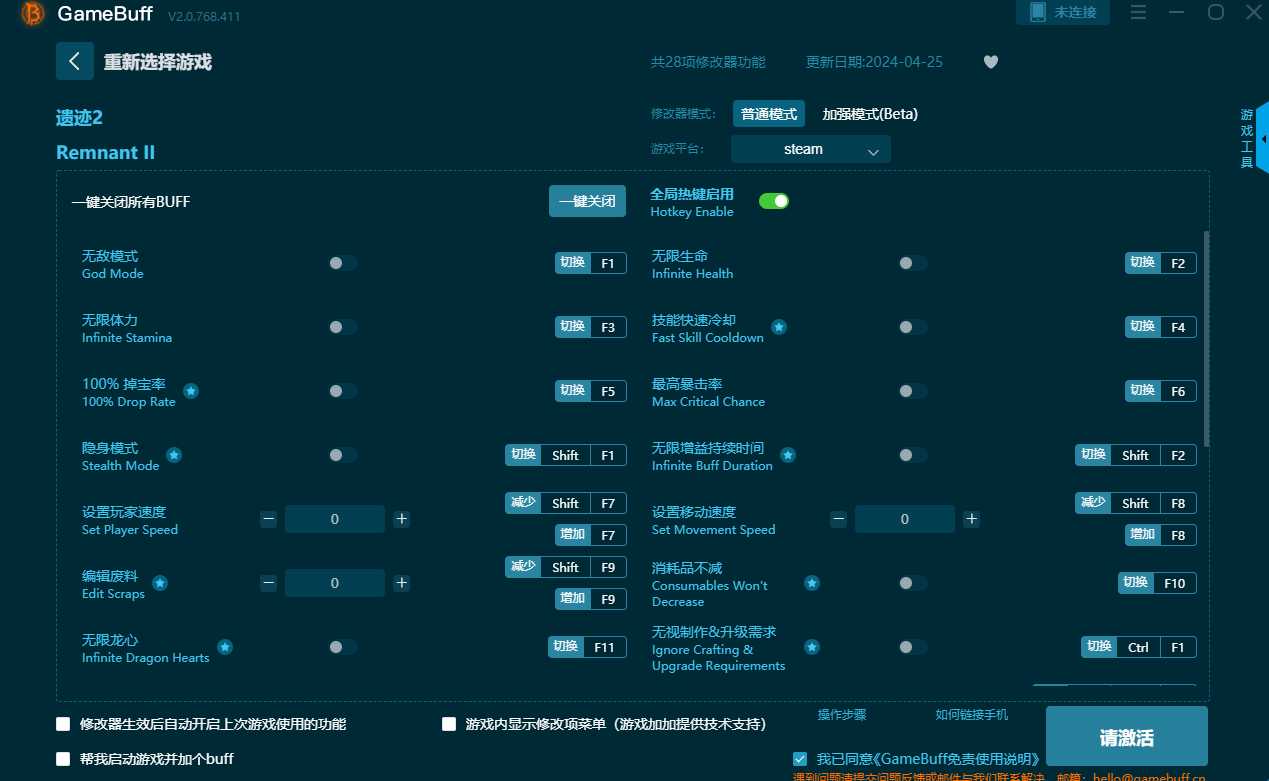Click the heart favorite icon

pos(991,62)
